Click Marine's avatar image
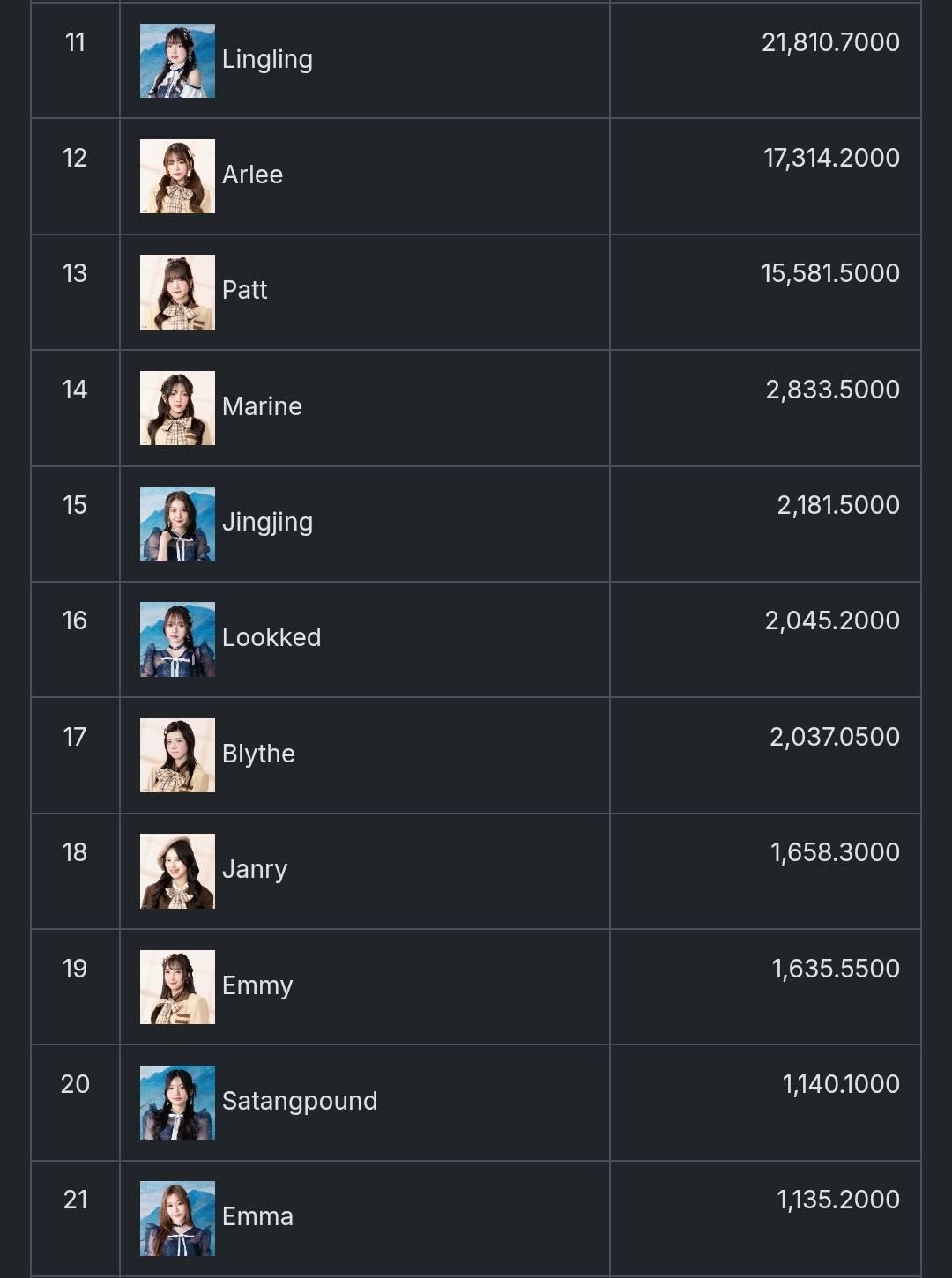This screenshot has height=1278, width=952. 177,408
